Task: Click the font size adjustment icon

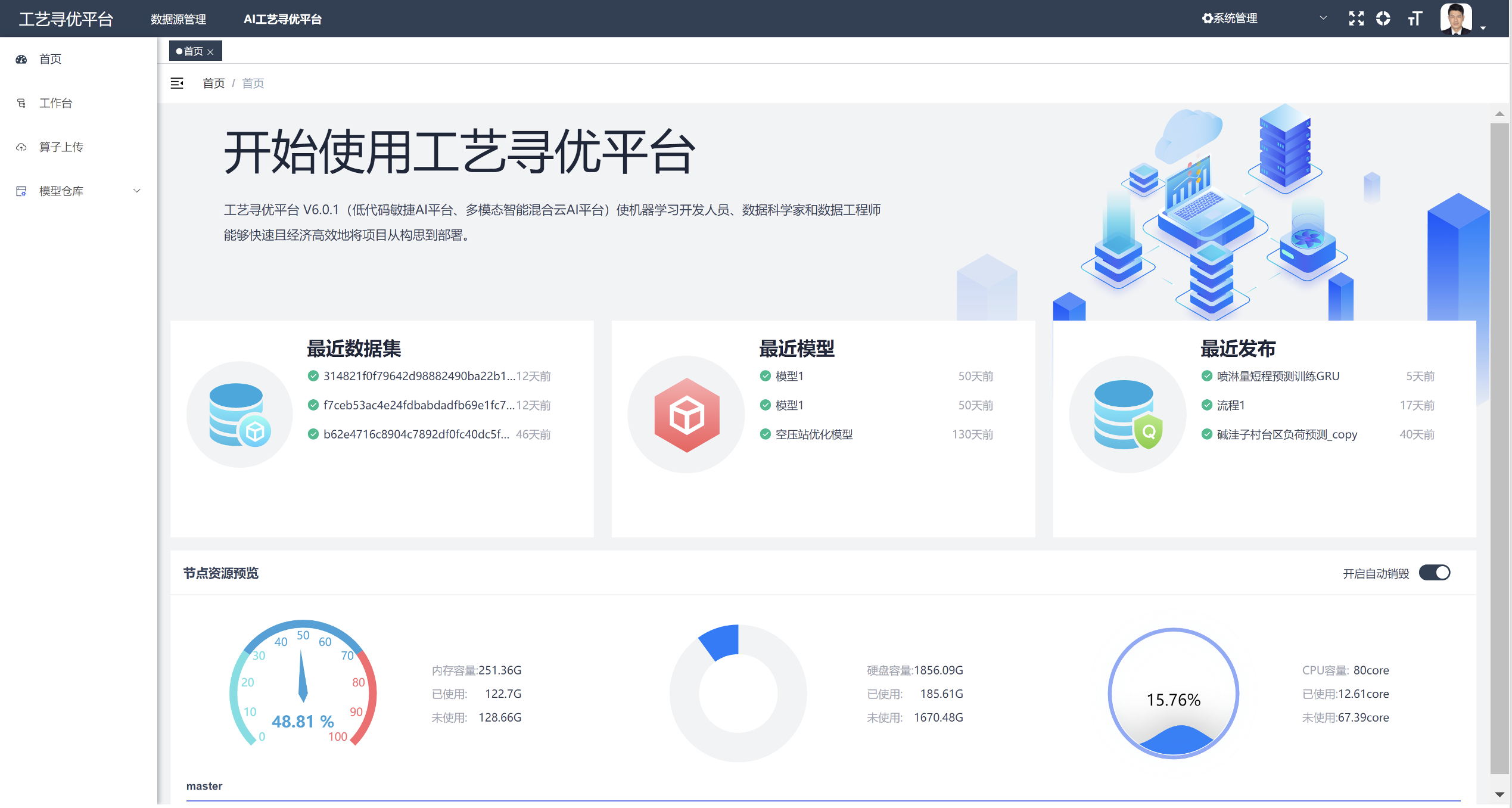Action: point(1414,18)
